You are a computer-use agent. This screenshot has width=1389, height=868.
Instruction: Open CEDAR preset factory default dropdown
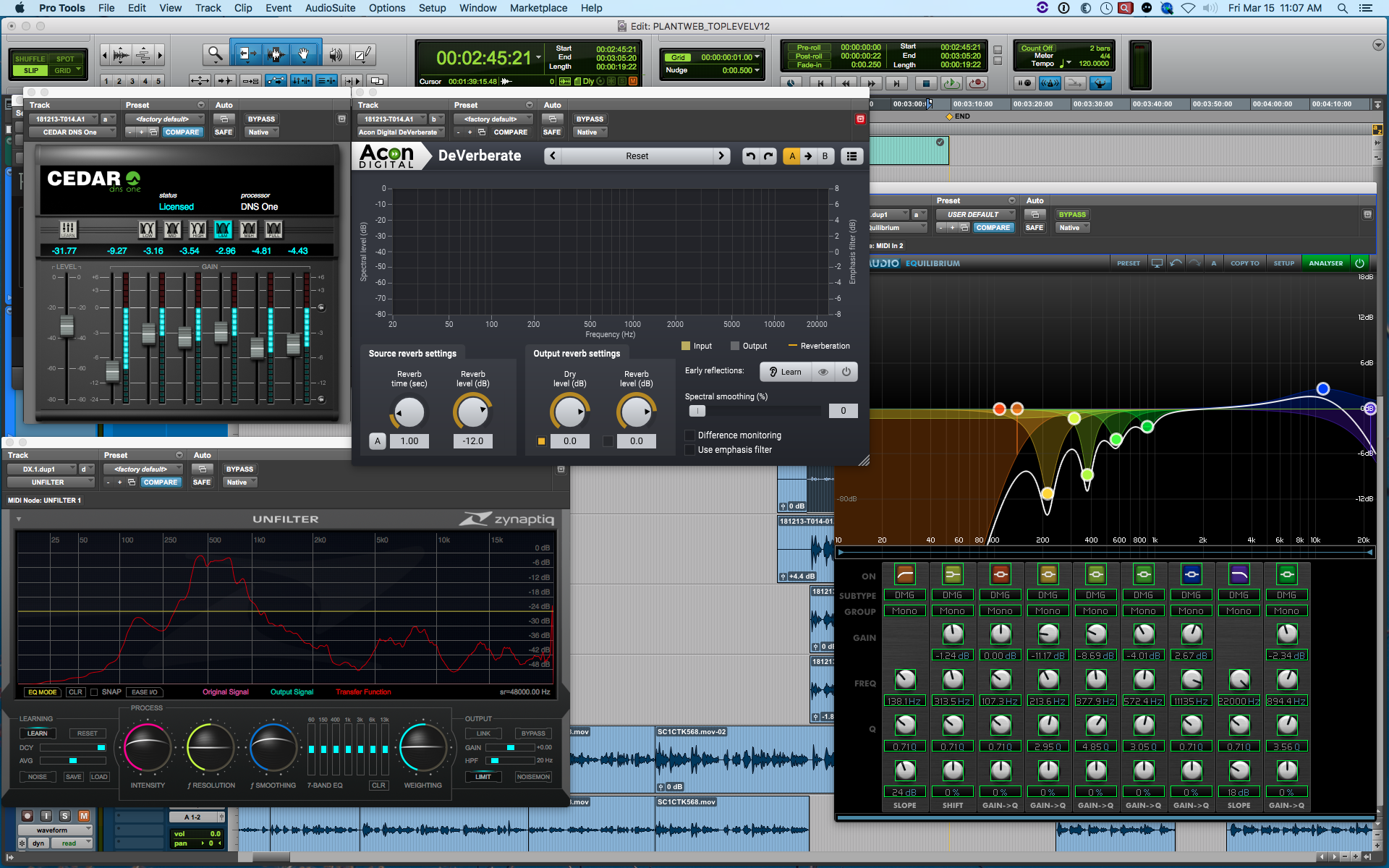(164, 119)
